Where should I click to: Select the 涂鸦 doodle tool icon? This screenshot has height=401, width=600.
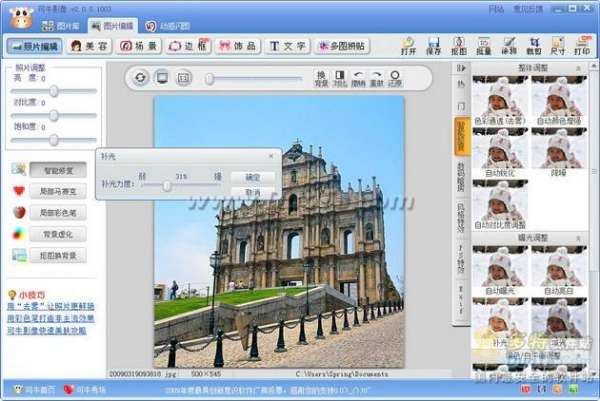(509, 46)
